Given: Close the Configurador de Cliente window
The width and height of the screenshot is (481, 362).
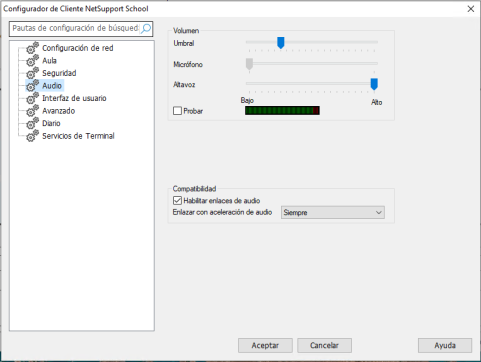Looking at the screenshot, I should tap(471, 9).
